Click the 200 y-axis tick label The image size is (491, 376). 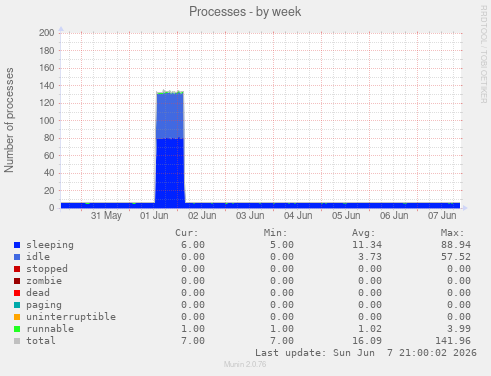point(46,33)
